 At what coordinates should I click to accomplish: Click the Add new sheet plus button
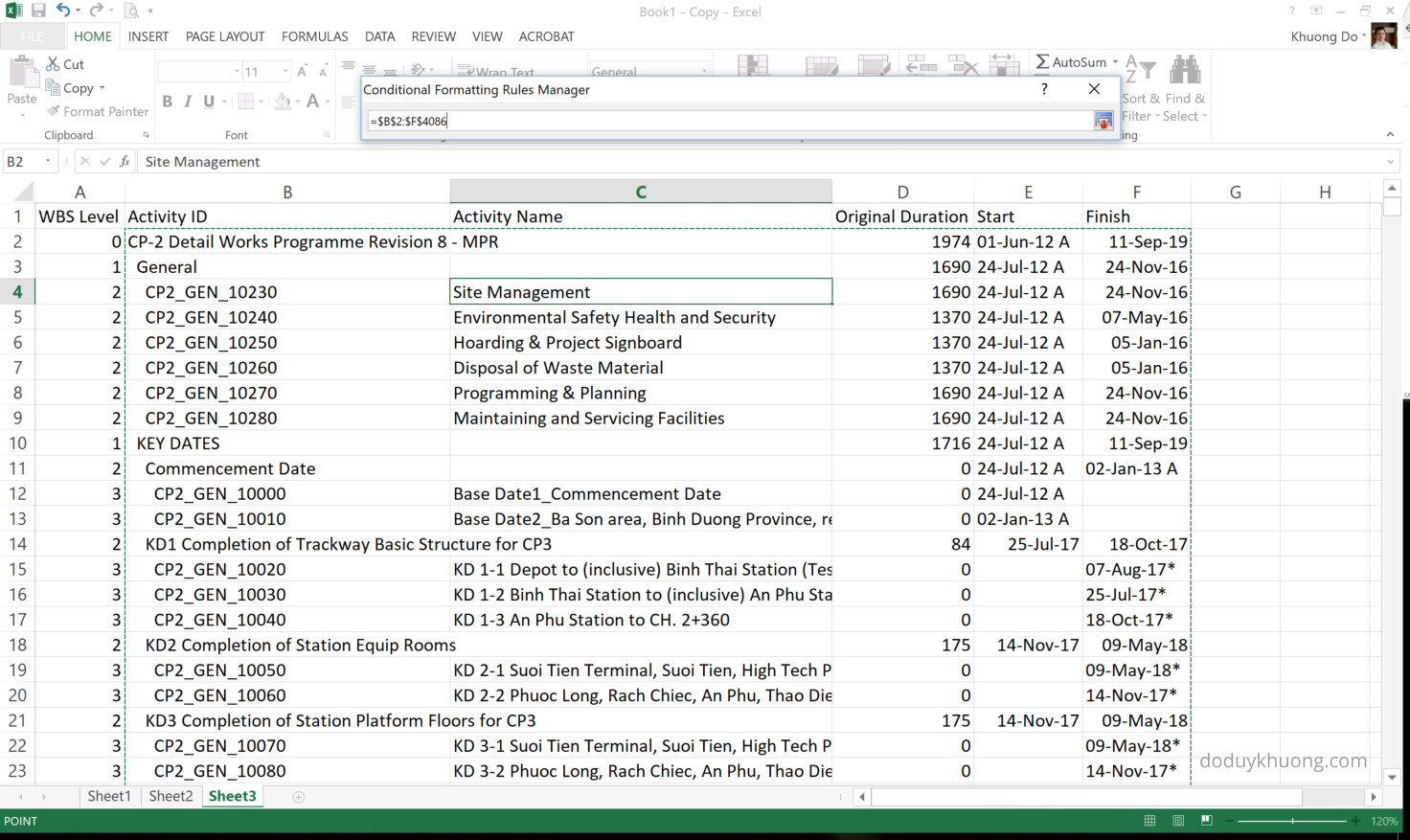point(299,797)
